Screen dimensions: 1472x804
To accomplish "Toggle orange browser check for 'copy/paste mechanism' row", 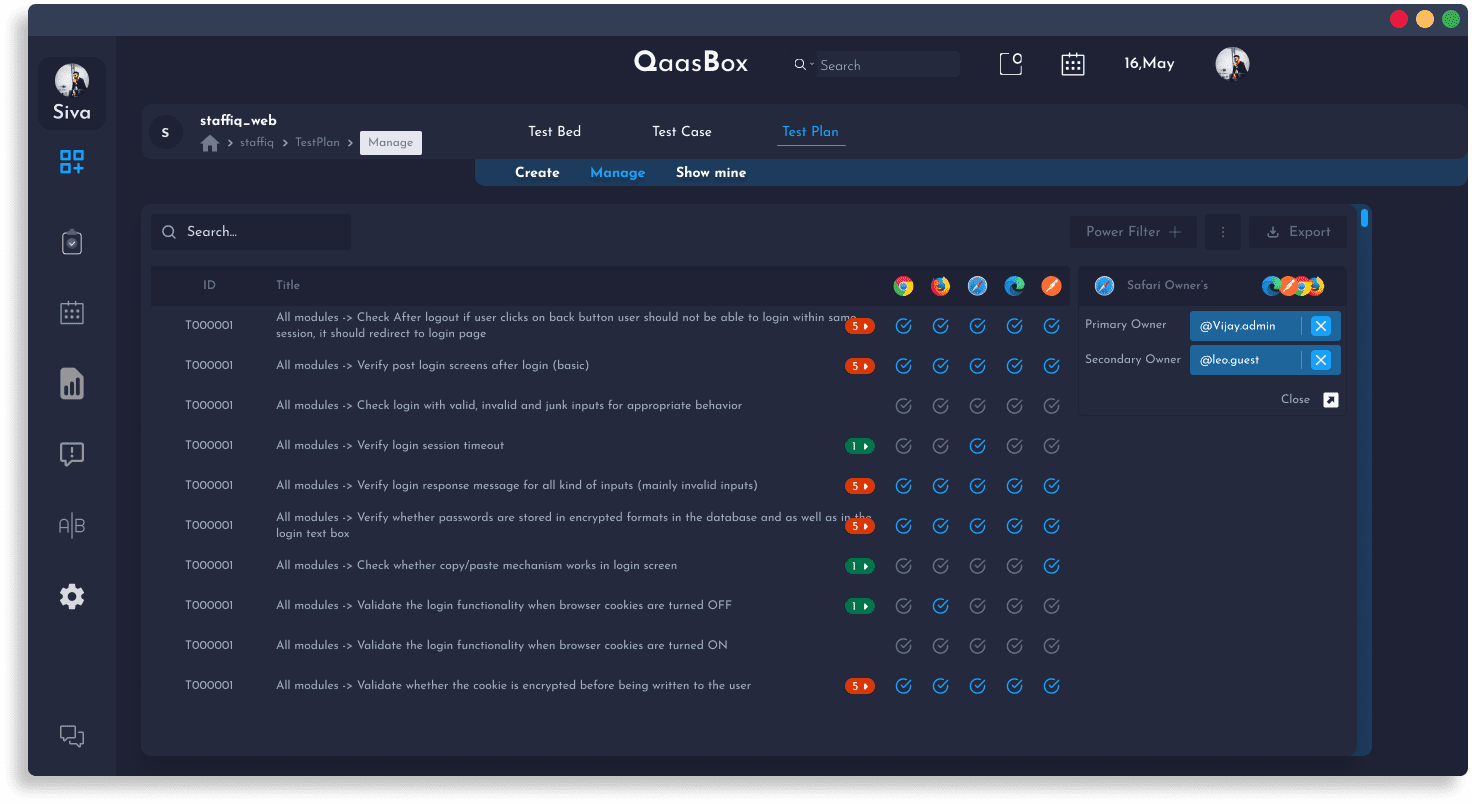I will pyautogui.click(x=1051, y=566).
